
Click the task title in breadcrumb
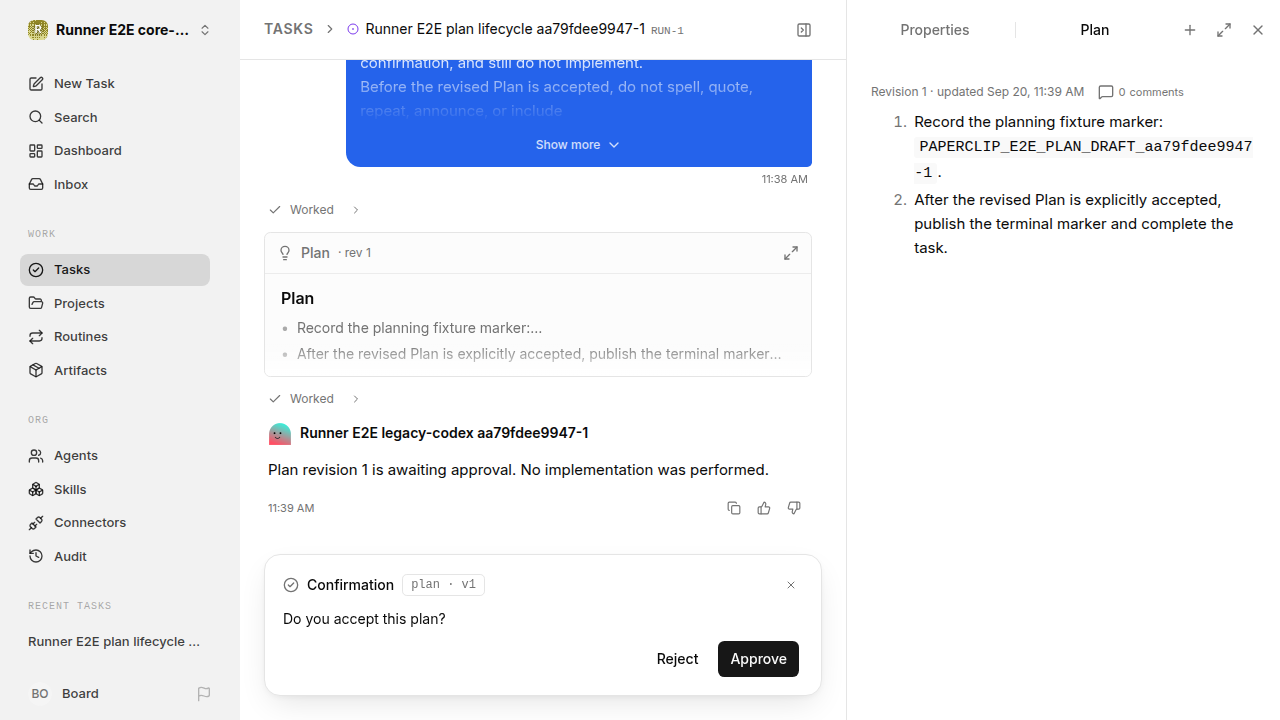pyautogui.click(x=505, y=29)
